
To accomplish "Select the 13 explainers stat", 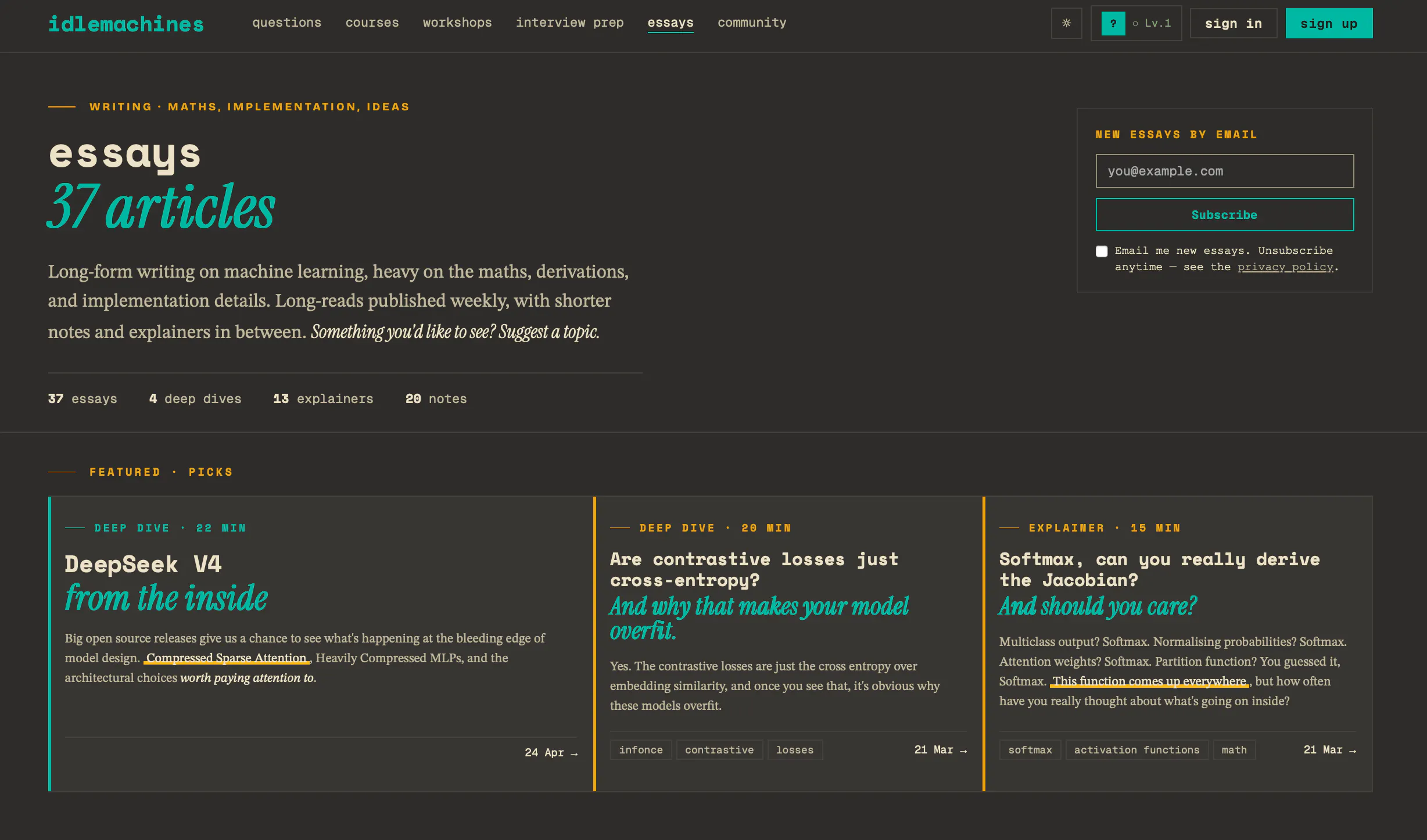I will (324, 399).
